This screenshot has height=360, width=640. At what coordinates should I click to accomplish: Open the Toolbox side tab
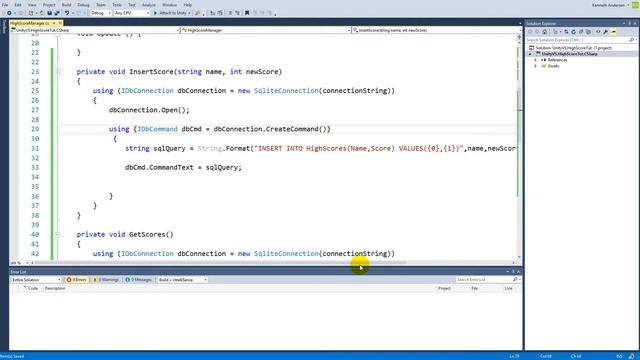4,27
